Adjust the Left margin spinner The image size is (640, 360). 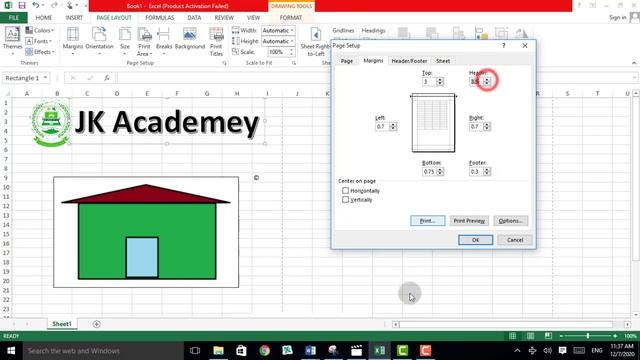point(393,127)
